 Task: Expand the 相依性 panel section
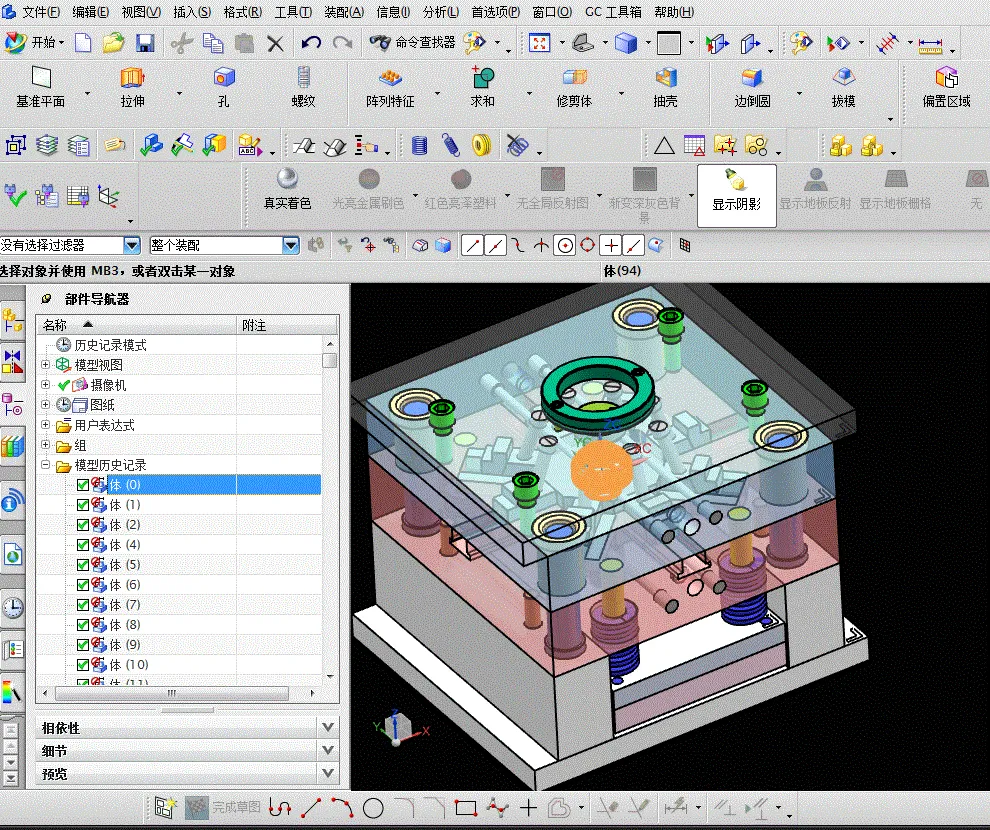click(x=328, y=728)
